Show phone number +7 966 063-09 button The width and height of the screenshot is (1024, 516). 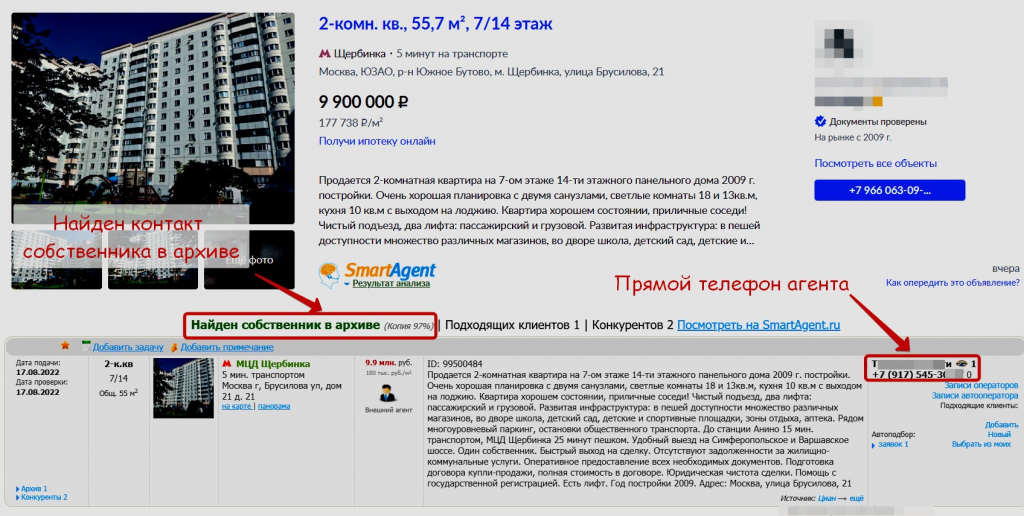point(889,190)
